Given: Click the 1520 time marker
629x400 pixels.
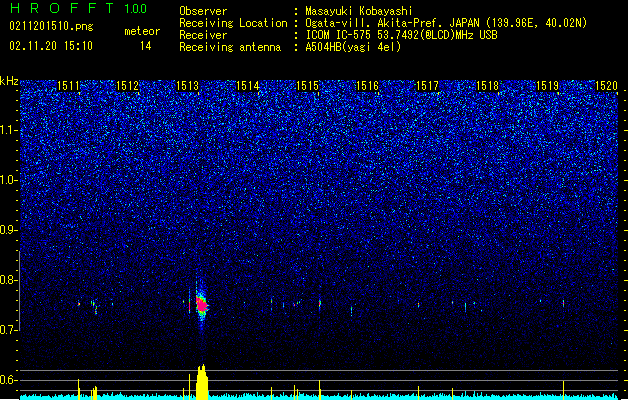Looking at the screenshot, I should (606, 85).
